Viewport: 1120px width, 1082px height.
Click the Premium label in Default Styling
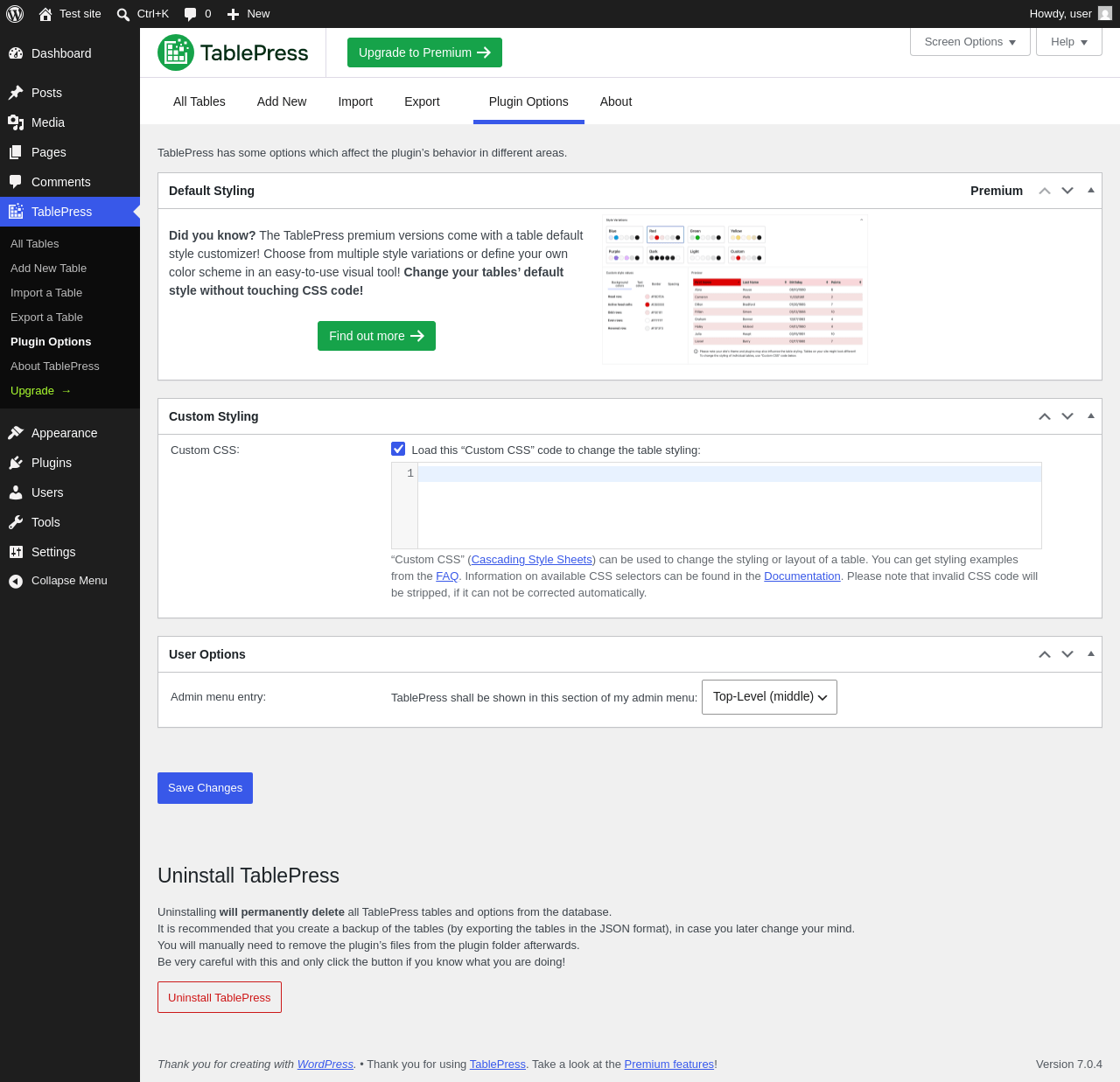click(997, 191)
